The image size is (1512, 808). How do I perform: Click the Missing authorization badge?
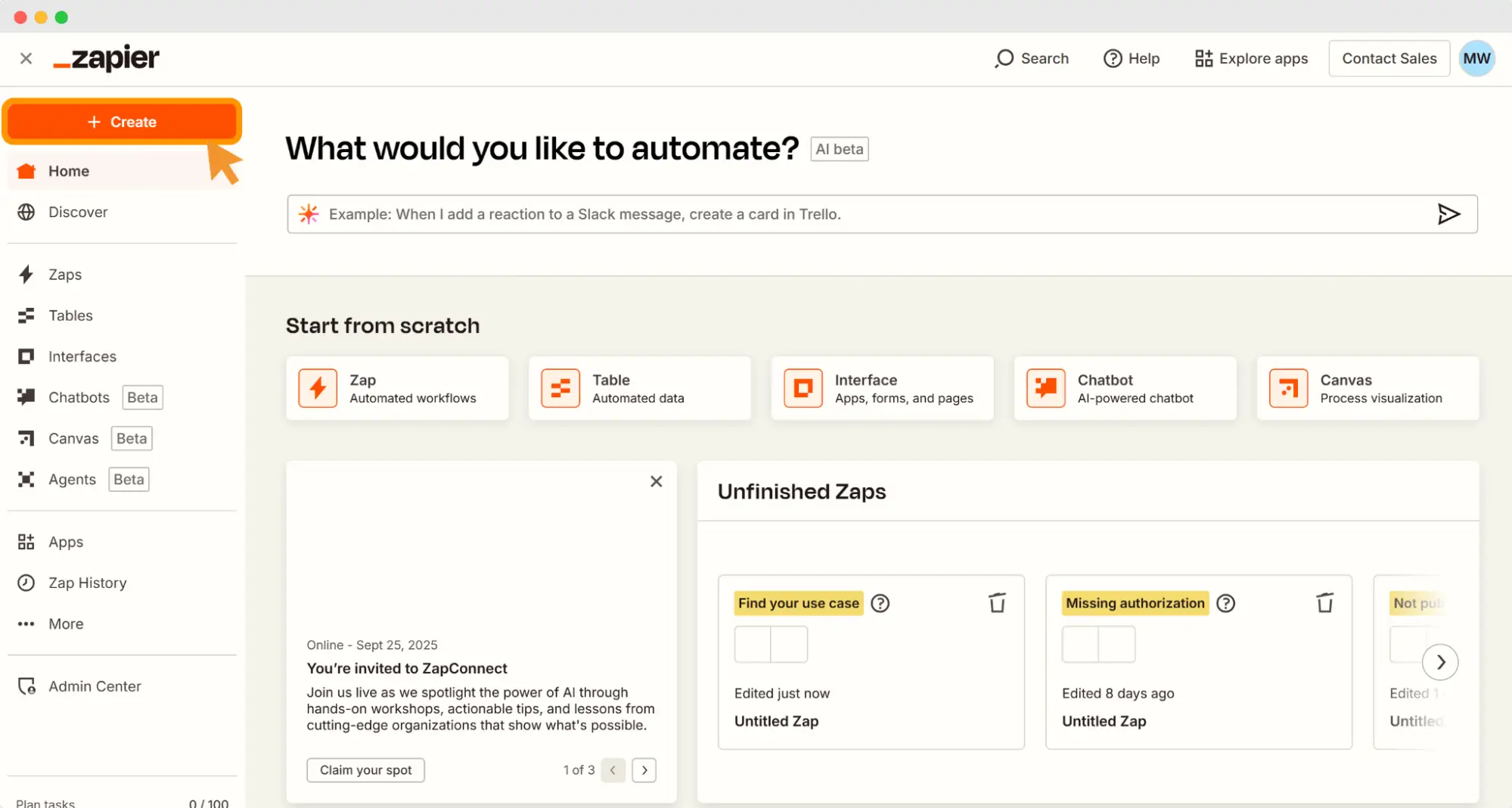(1135, 603)
